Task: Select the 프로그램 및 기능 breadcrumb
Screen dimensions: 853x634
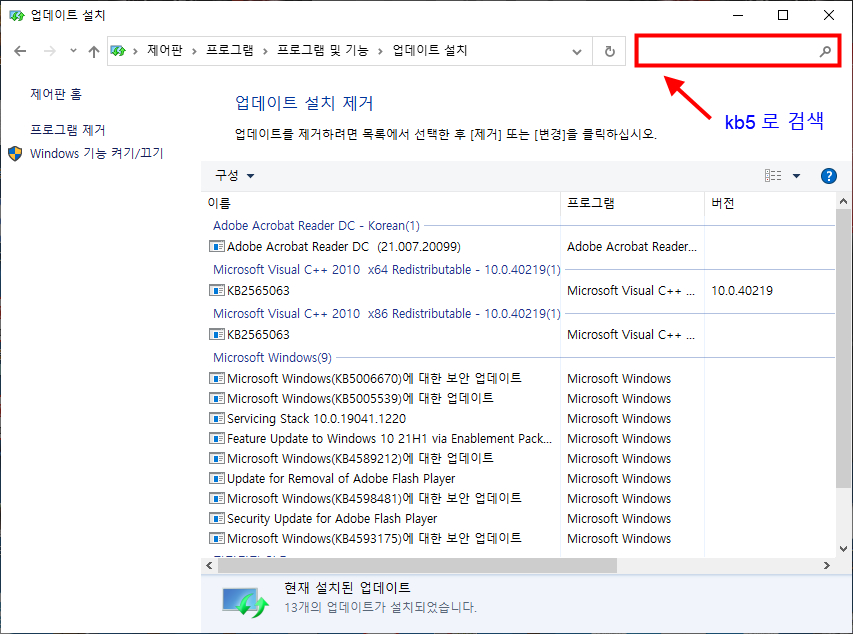Action: 323,51
